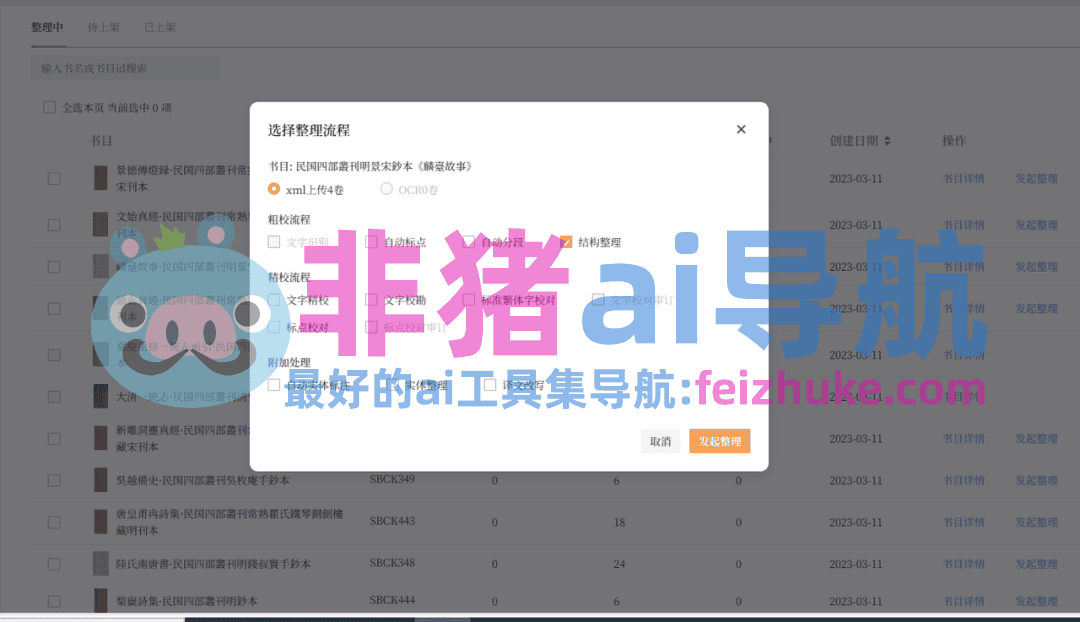Click the 取消 cancel button

pyautogui.click(x=660, y=441)
